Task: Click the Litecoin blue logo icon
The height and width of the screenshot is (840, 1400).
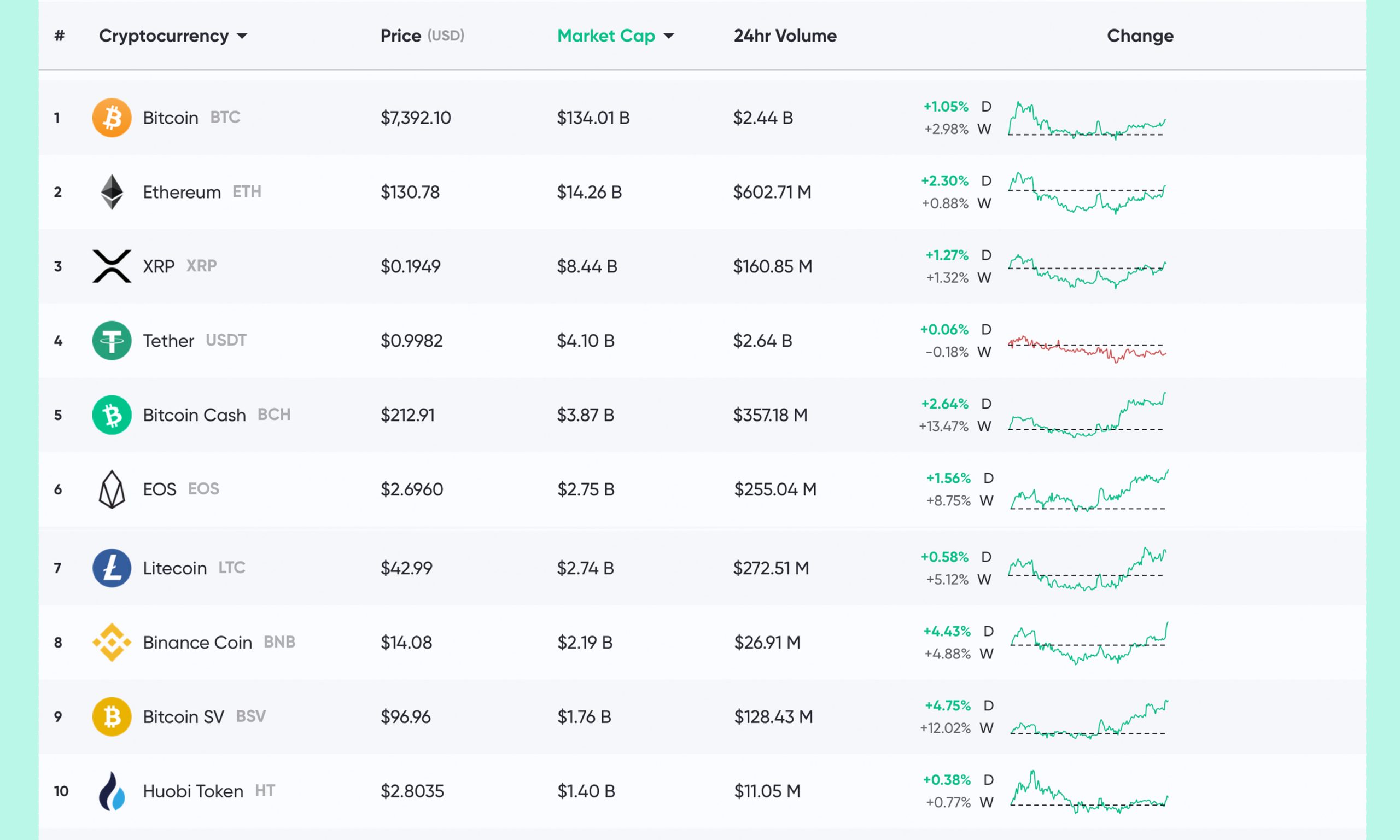Action: click(x=112, y=568)
